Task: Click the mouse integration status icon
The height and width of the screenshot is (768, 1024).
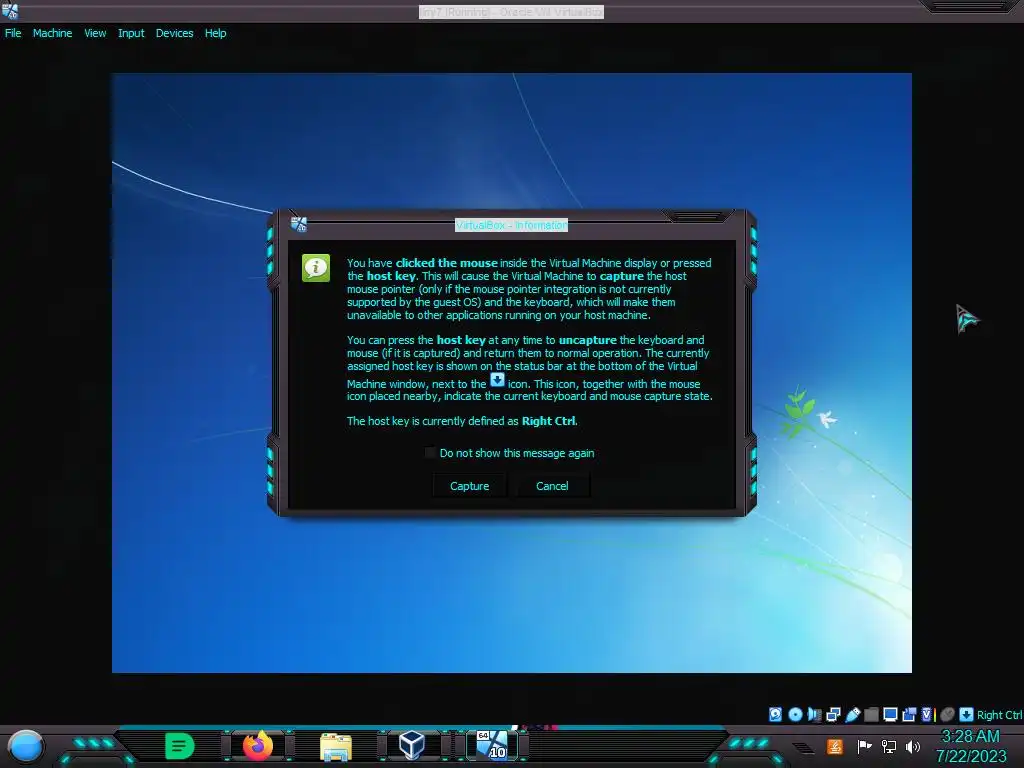Action: (x=948, y=714)
